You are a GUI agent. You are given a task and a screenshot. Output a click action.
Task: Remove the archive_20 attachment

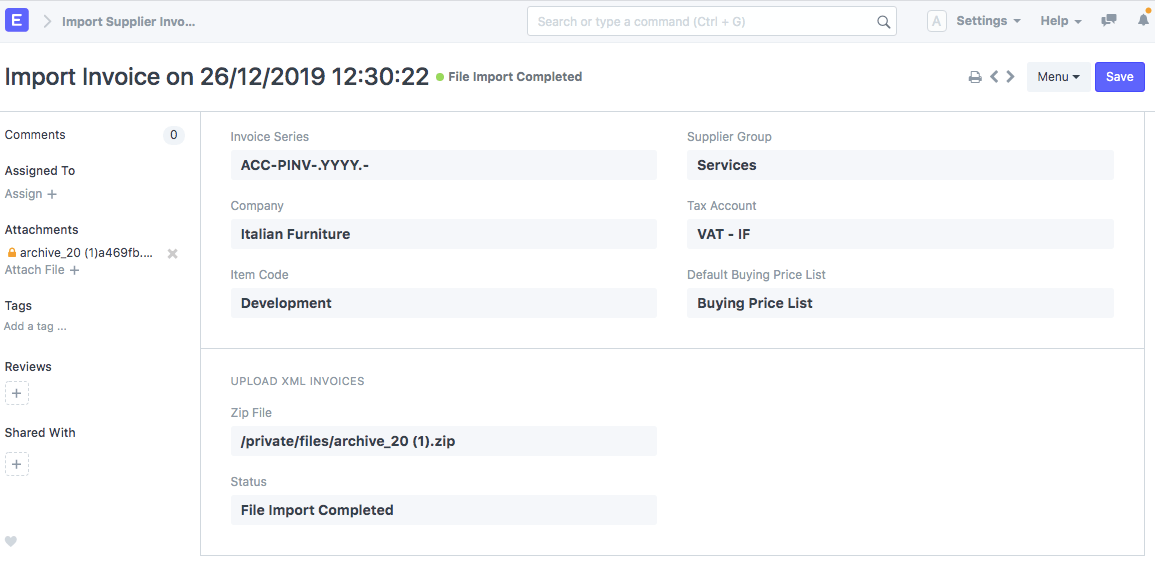click(172, 254)
